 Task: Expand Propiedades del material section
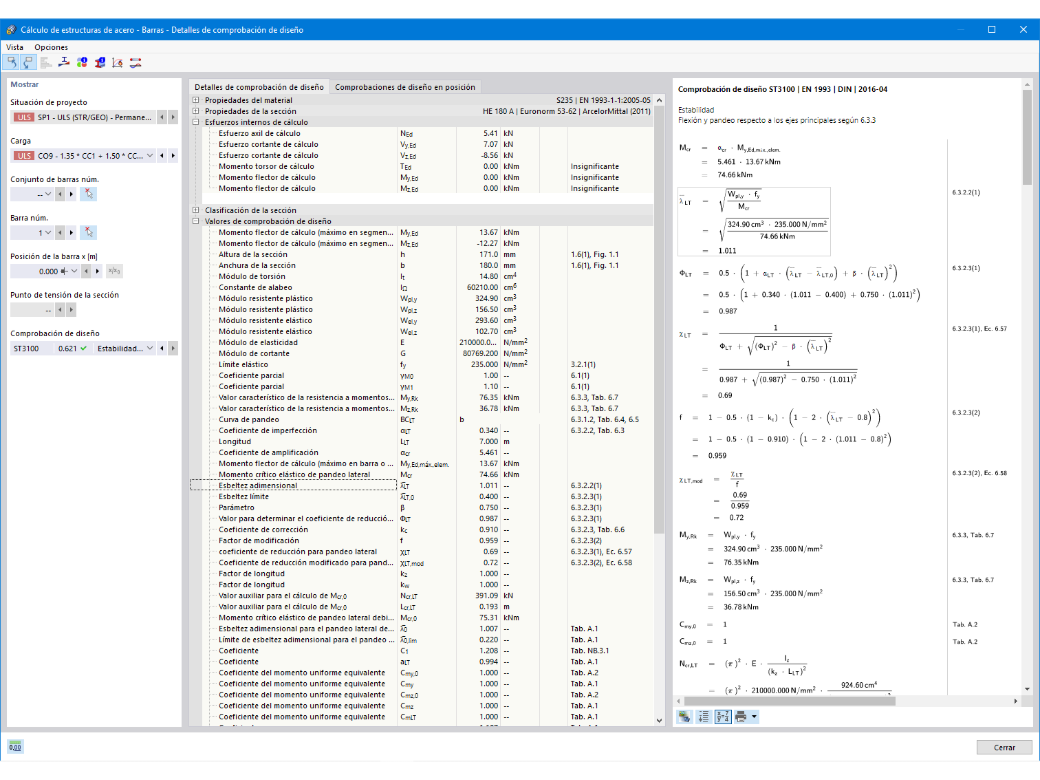[x=196, y=100]
